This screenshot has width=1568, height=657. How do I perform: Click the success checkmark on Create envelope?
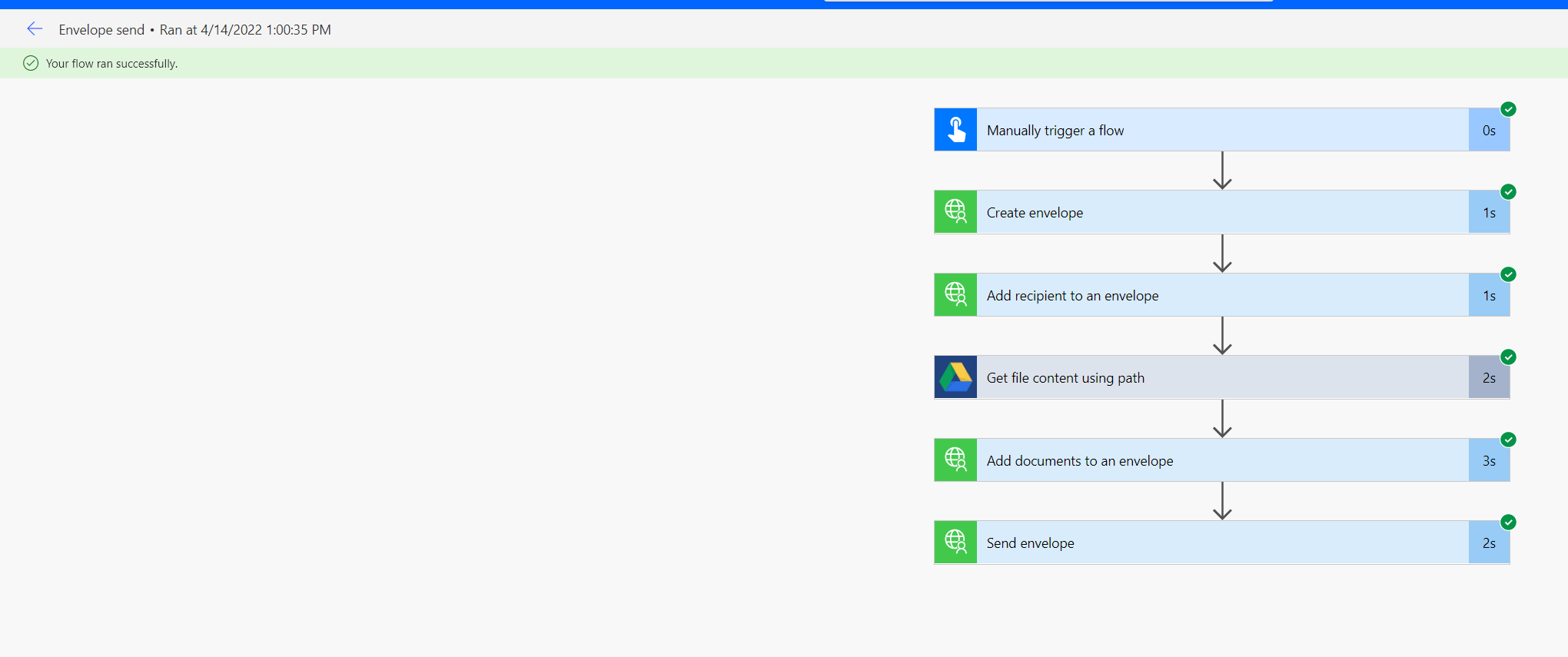pyautogui.click(x=1508, y=192)
